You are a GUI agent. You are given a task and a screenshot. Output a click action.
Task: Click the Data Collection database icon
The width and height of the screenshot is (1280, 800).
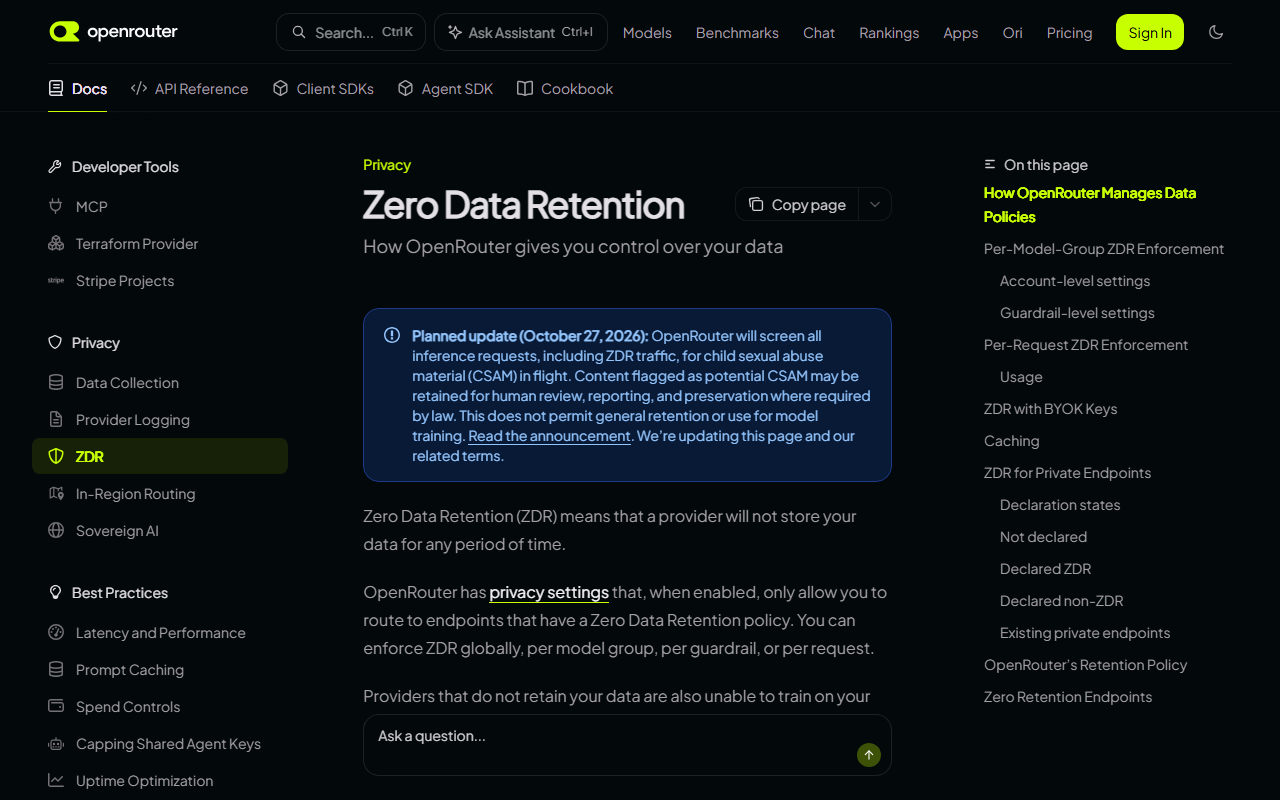pos(56,382)
